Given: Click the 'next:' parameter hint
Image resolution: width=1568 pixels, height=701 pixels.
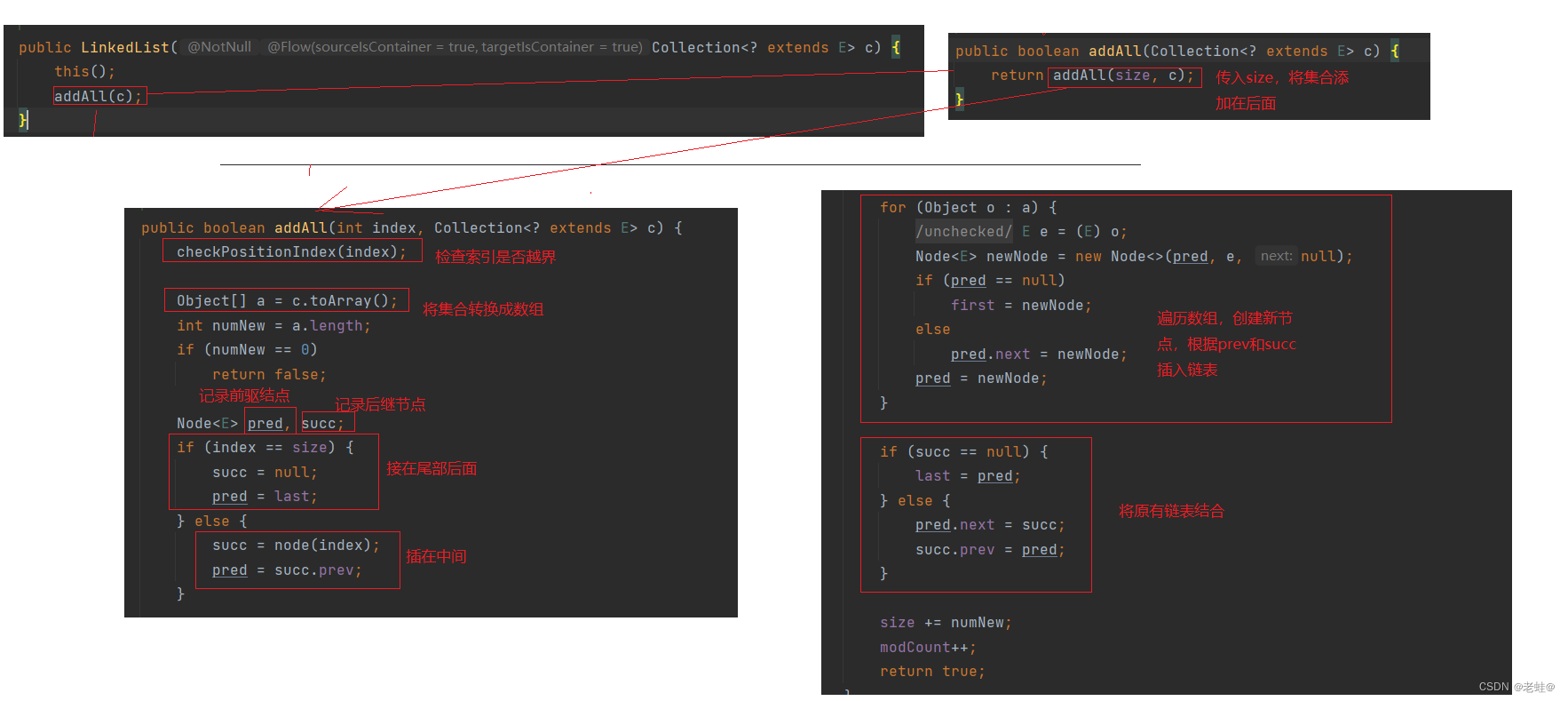Looking at the screenshot, I should coord(1276,256).
